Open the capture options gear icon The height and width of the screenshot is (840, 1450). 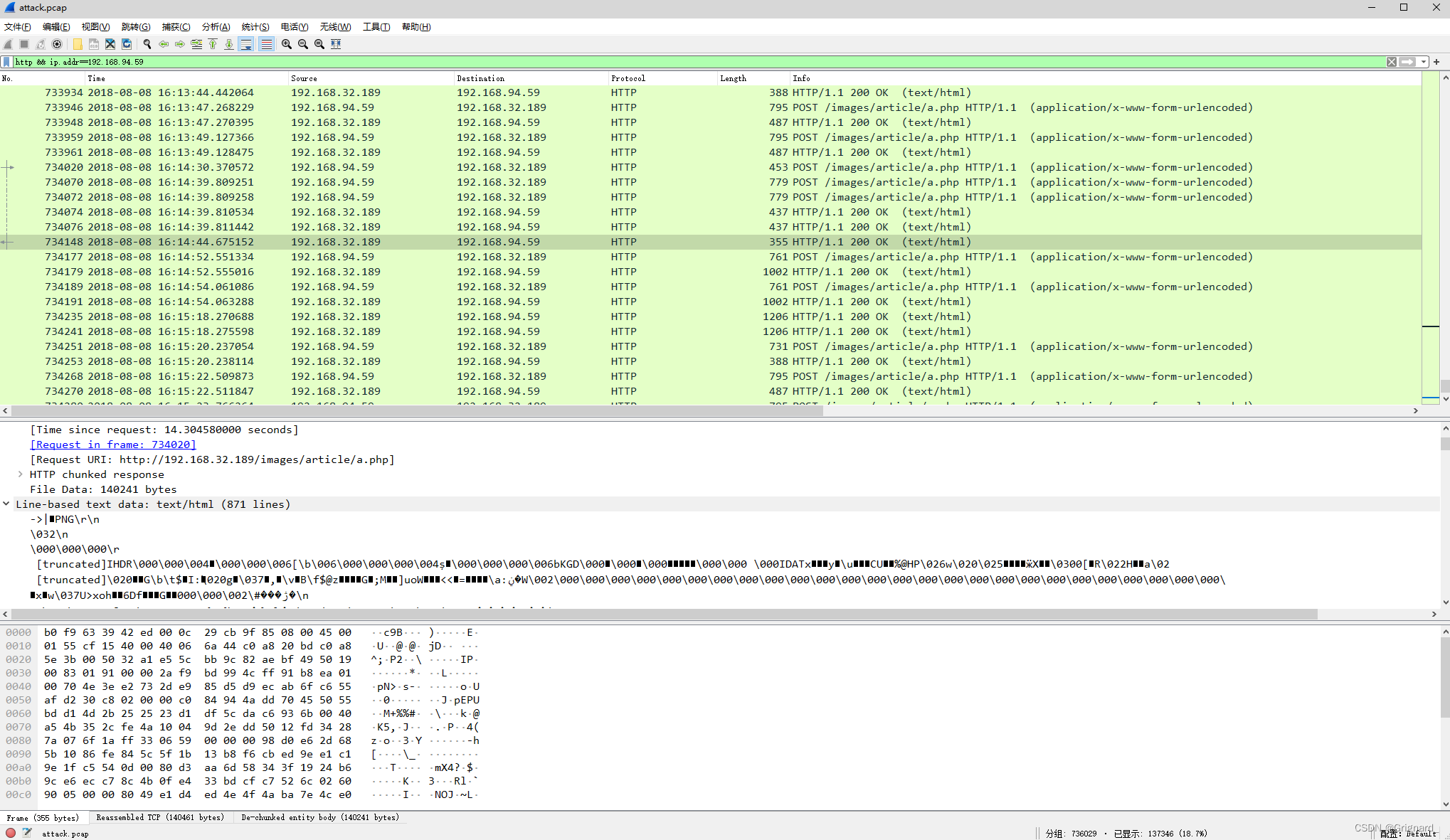57,44
